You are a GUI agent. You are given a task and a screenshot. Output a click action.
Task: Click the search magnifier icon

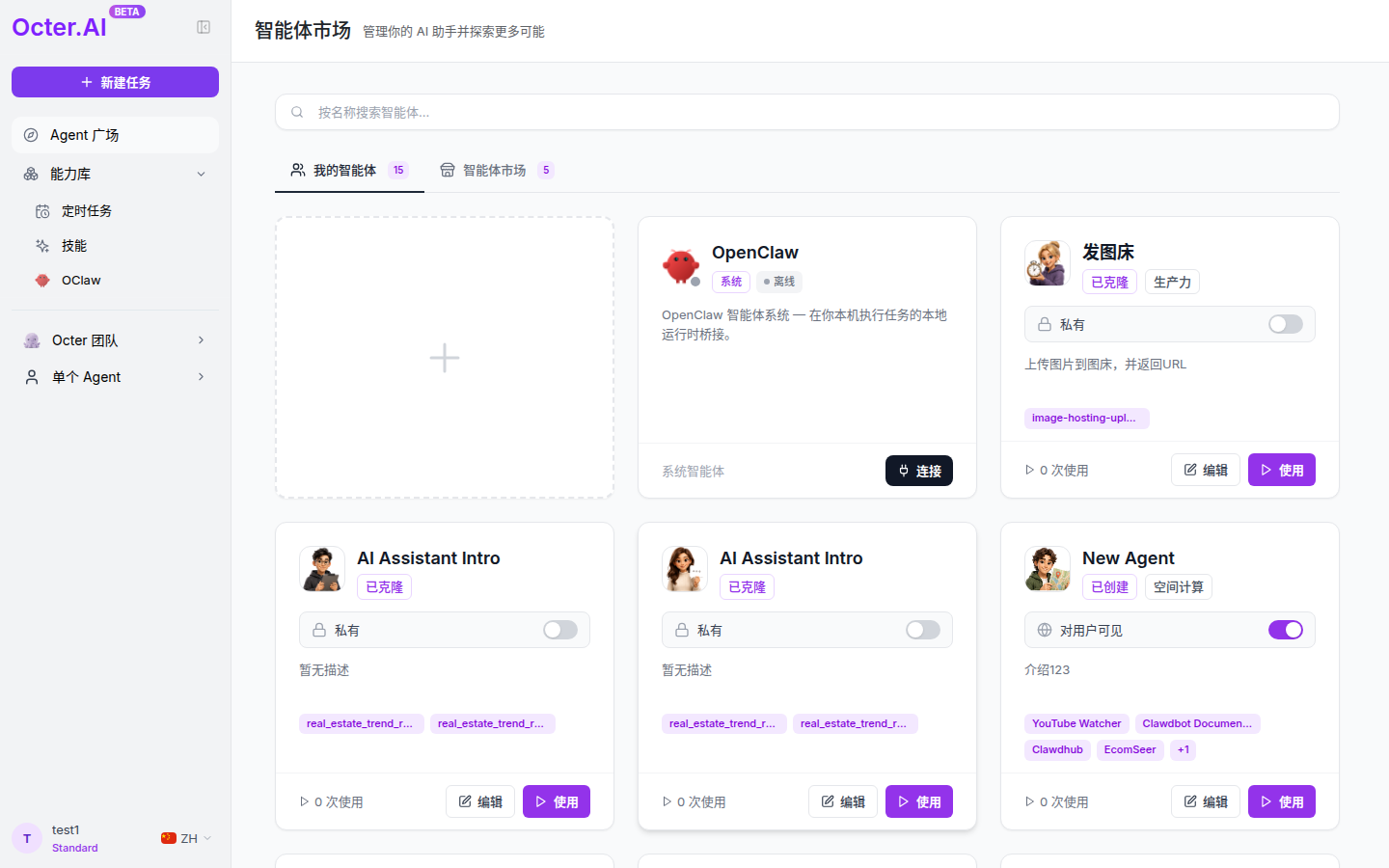coord(297,112)
